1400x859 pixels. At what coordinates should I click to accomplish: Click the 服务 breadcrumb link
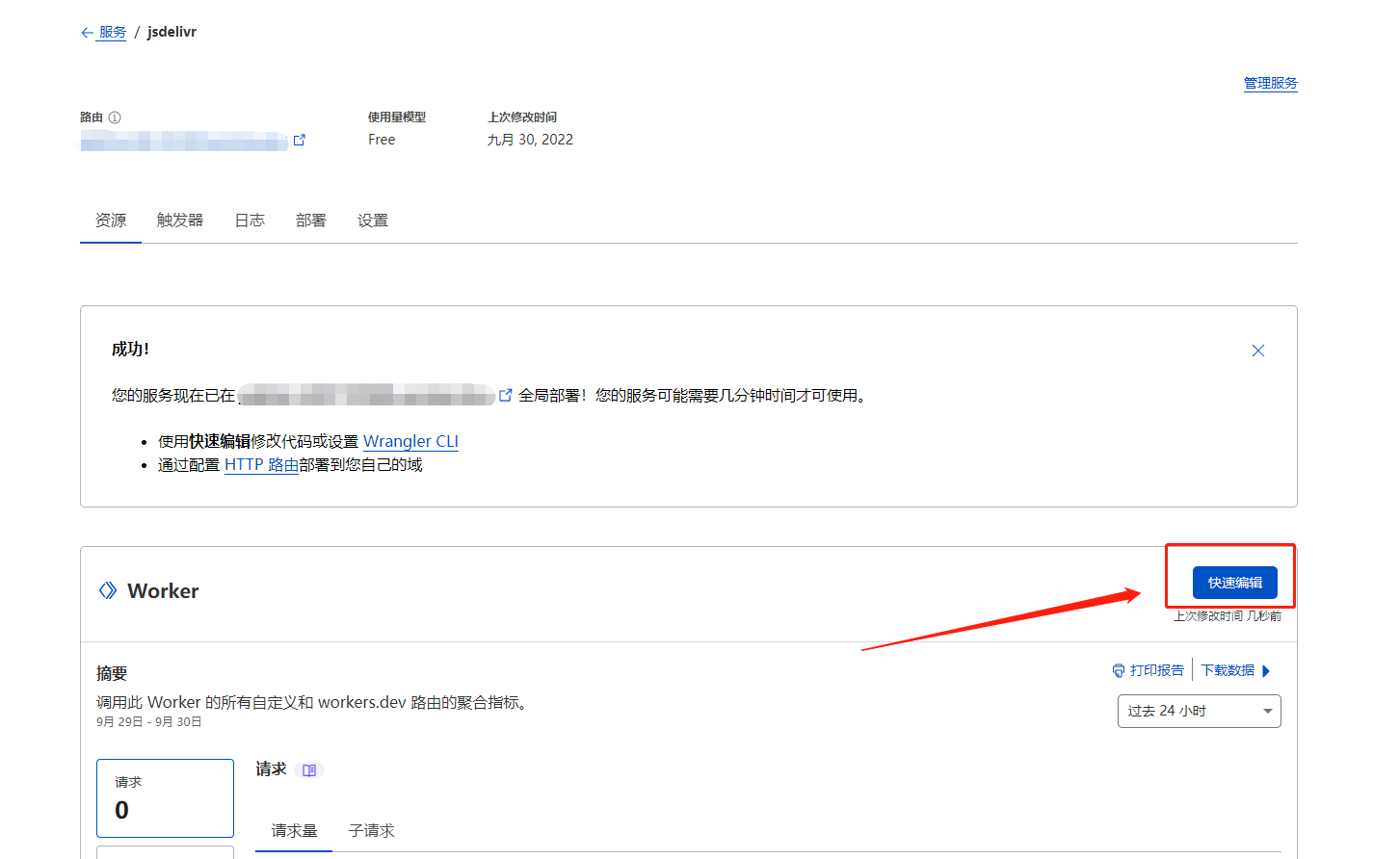[x=113, y=32]
